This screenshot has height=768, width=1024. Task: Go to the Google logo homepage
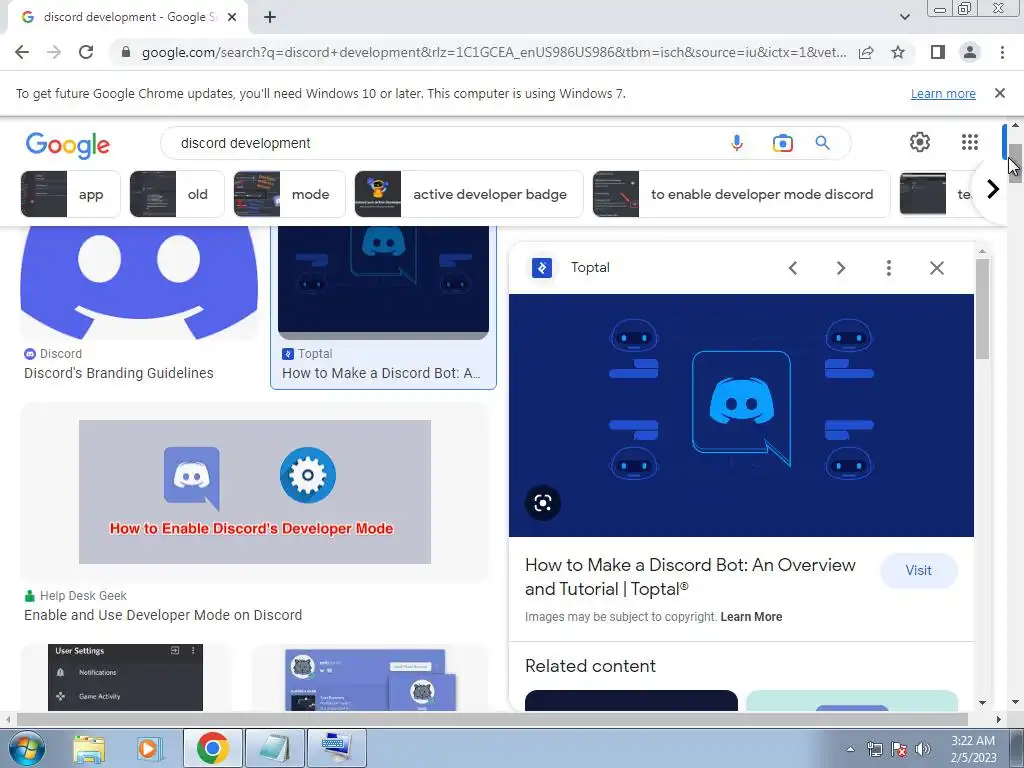pyautogui.click(x=68, y=145)
